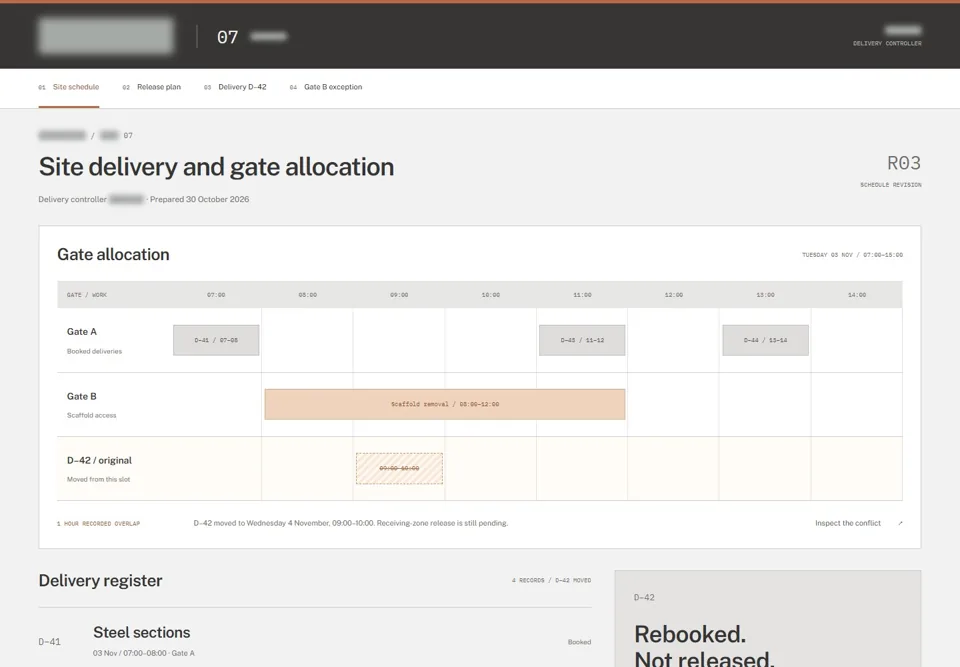This screenshot has width=960, height=667.
Task: Select the D-43 / 11-12 booking block
Action: pyautogui.click(x=582, y=340)
